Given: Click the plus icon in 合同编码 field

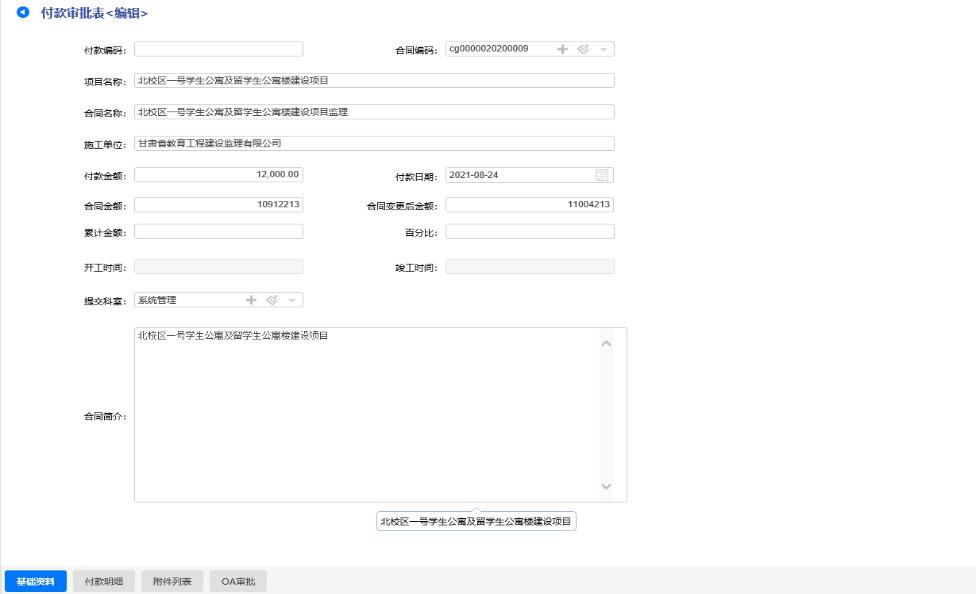Looking at the screenshot, I should pos(561,49).
